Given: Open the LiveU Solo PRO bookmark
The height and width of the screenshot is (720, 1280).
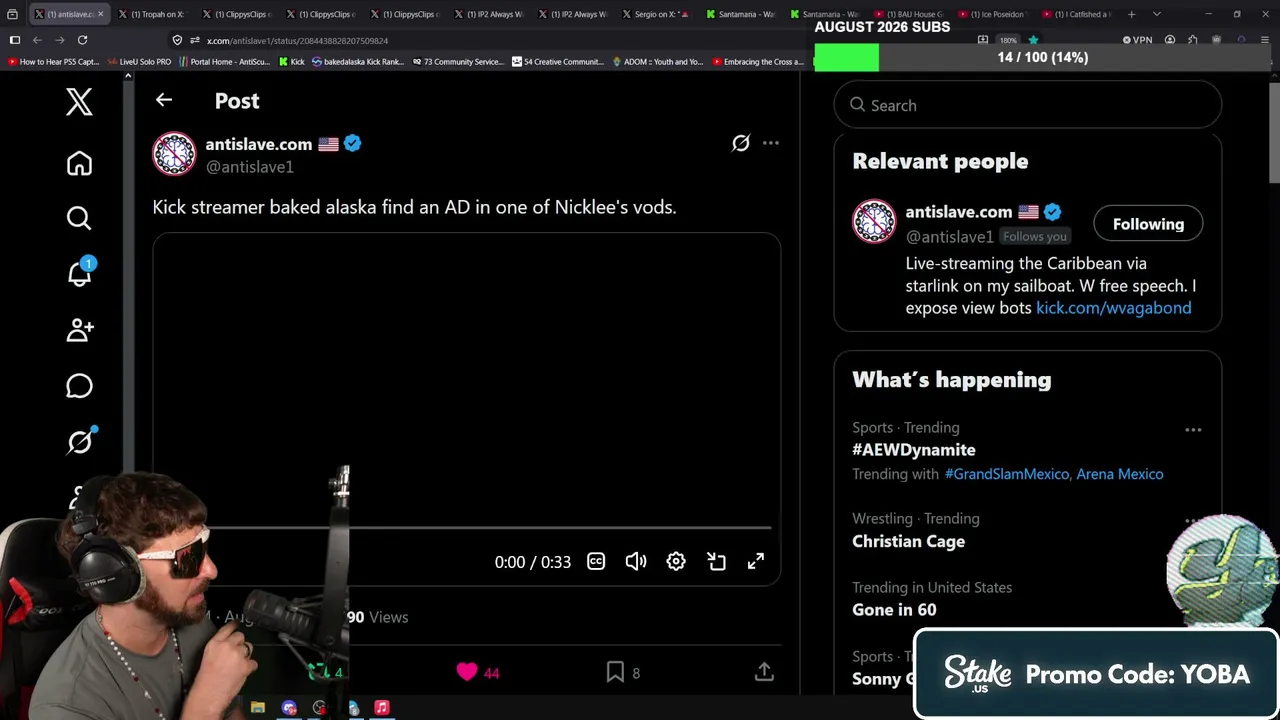Looking at the screenshot, I should coord(139,62).
